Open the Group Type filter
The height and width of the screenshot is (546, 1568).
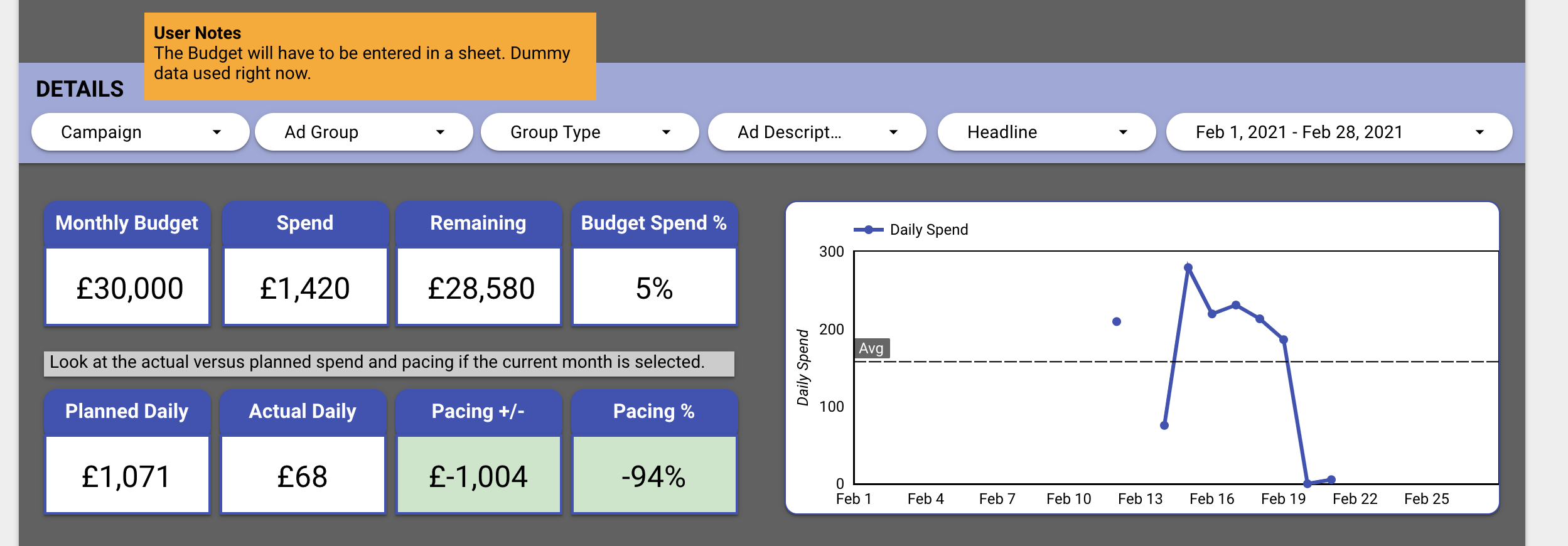[589, 132]
